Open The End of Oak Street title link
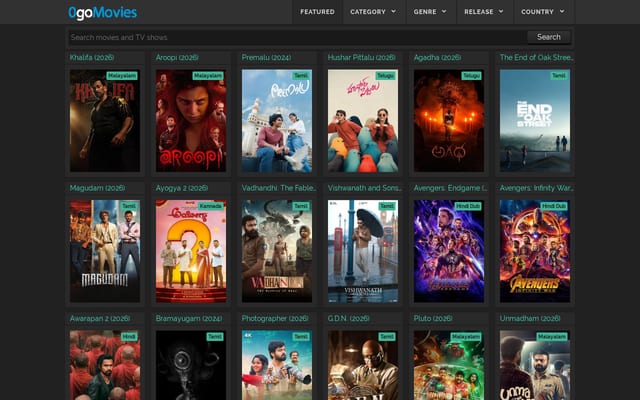640x400 pixels. click(536, 58)
